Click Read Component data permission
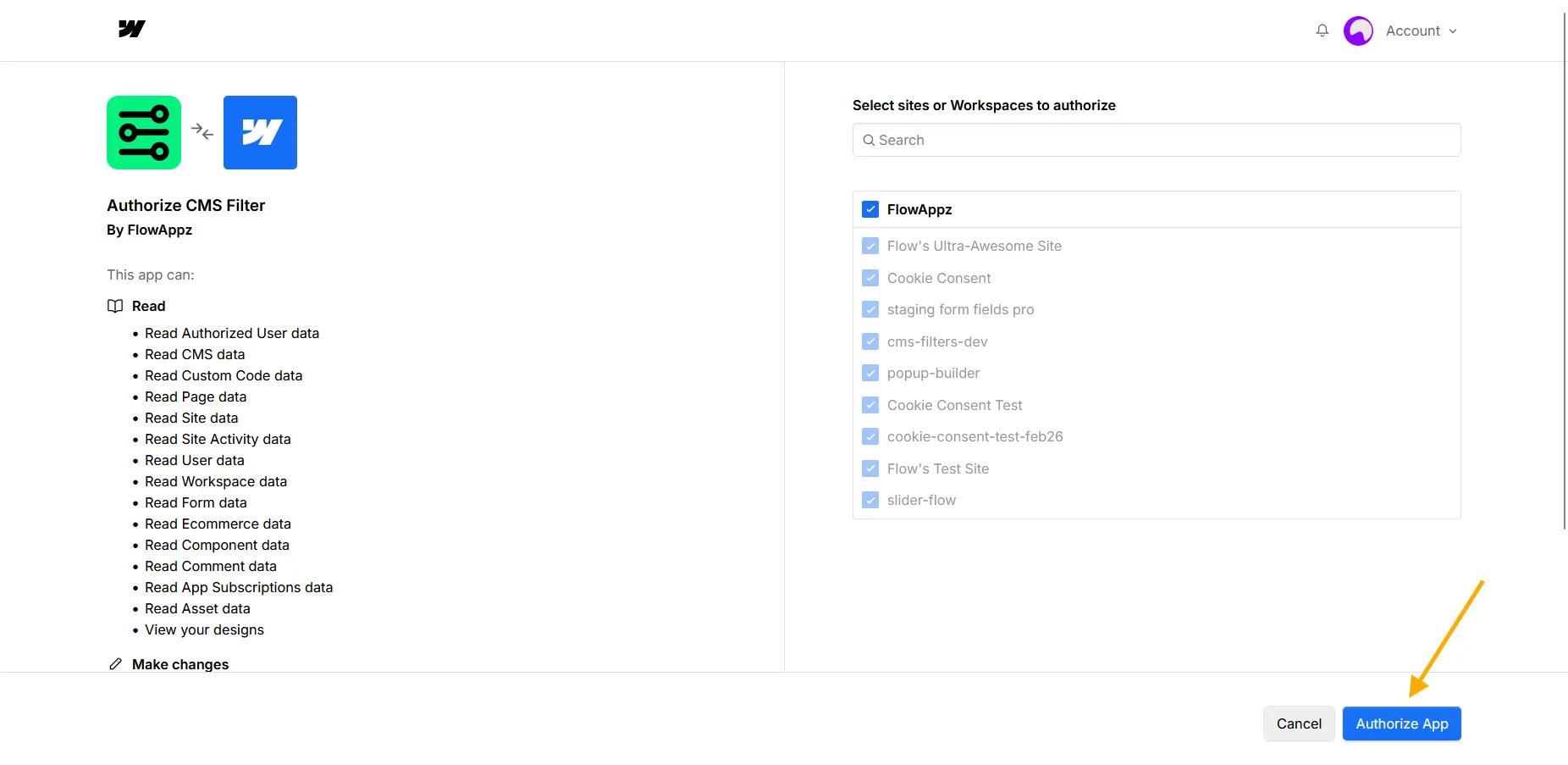The width and height of the screenshot is (1568, 765). [x=217, y=545]
